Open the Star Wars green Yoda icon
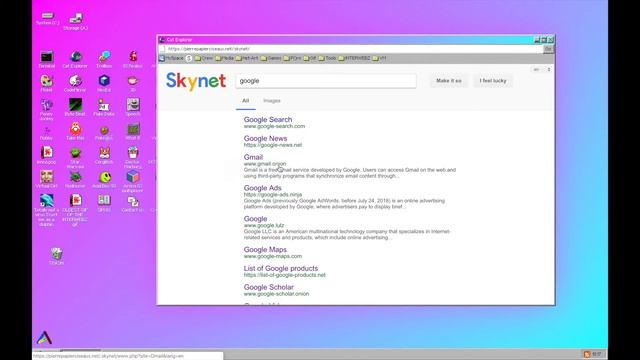The height and width of the screenshot is (360, 640). pos(75,158)
